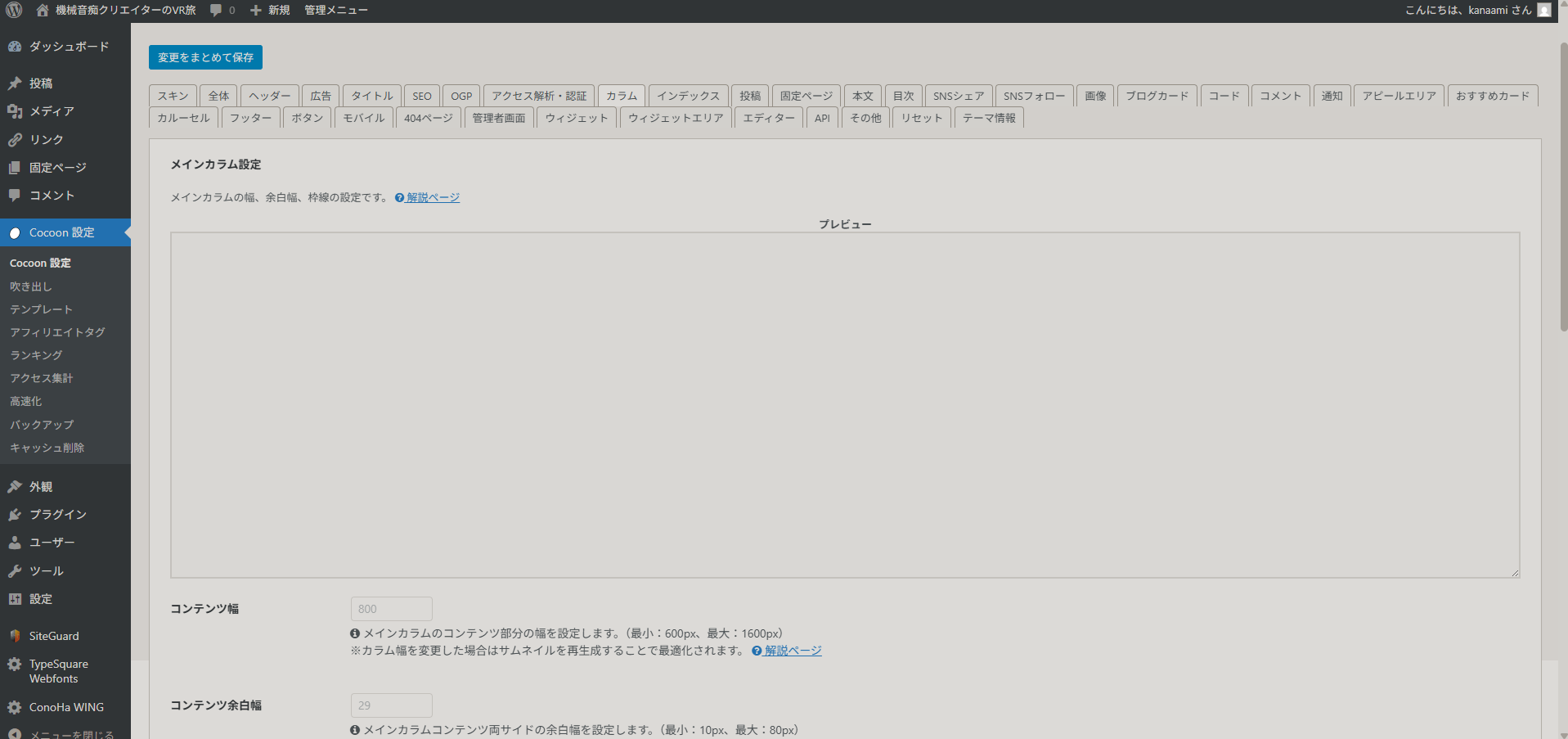Click the WordPress logo icon
This screenshot has height=739, width=1568.
click(x=14, y=10)
